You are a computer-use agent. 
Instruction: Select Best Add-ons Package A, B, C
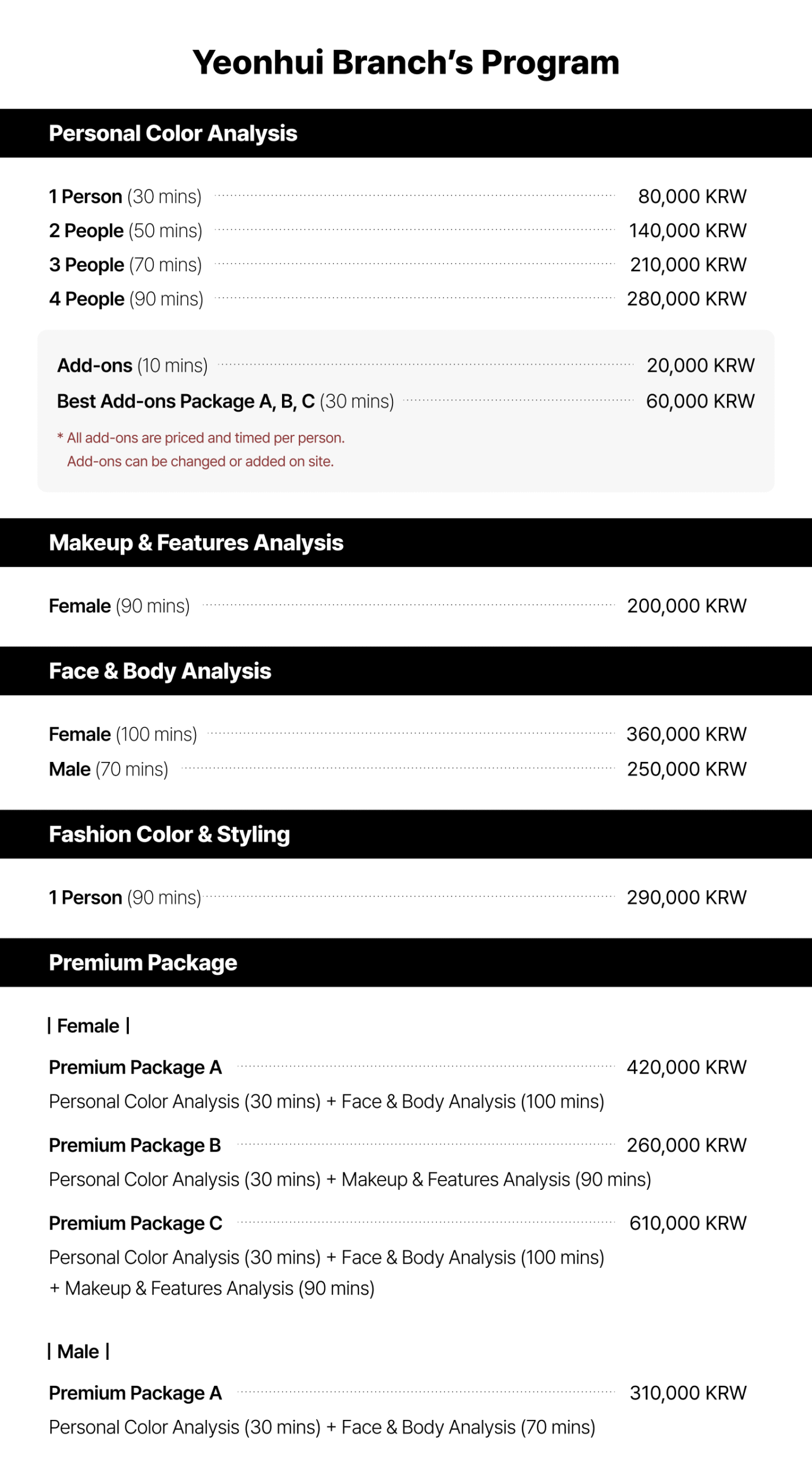tap(225, 401)
